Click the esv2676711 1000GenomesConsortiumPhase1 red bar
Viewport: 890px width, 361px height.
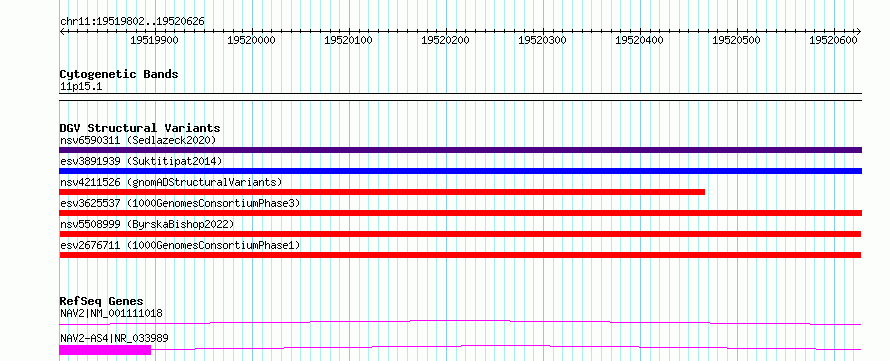[x=460, y=255]
